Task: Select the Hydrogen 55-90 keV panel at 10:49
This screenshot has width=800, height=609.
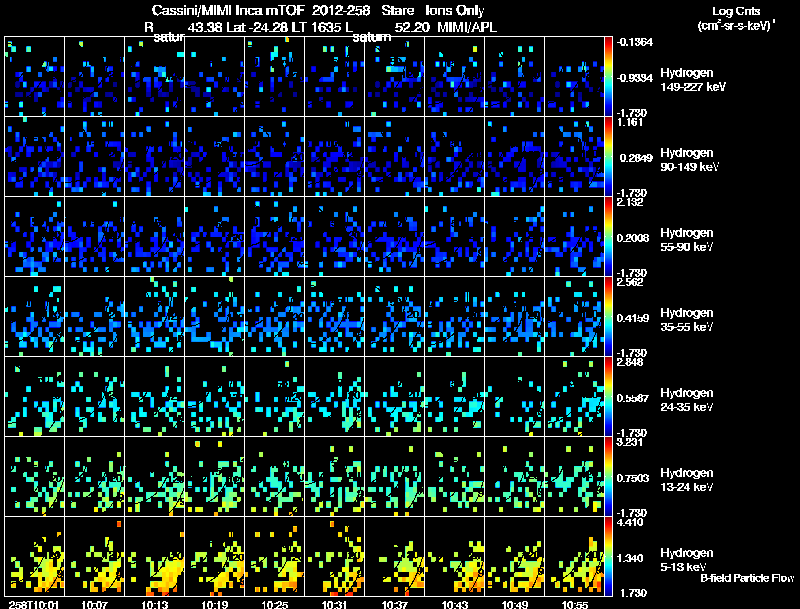Action: (x=515, y=237)
